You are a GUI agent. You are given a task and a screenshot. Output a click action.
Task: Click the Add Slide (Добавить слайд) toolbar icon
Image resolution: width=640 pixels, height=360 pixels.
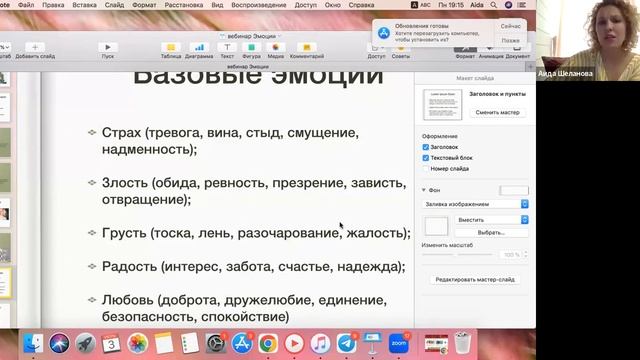point(35,47)
